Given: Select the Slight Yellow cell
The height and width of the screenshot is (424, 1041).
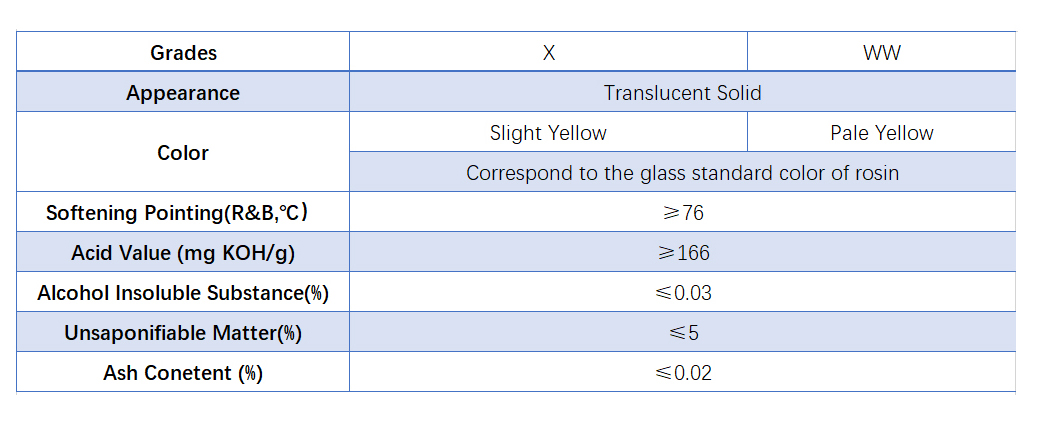Looking at the screenshot, I should pyautogui.click(x=548, y=132).
